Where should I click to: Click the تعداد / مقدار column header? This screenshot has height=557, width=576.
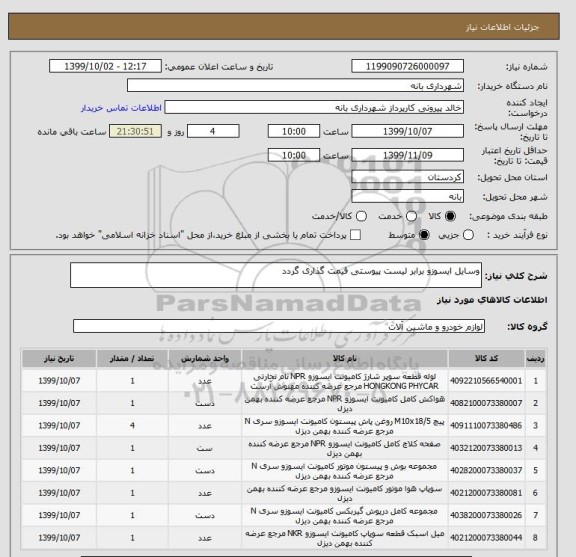tap(132, 358)
